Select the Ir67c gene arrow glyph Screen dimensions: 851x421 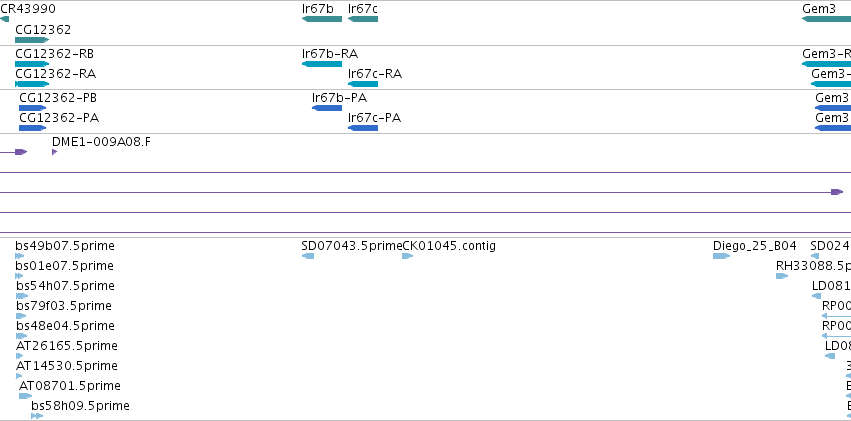point(363,19)
